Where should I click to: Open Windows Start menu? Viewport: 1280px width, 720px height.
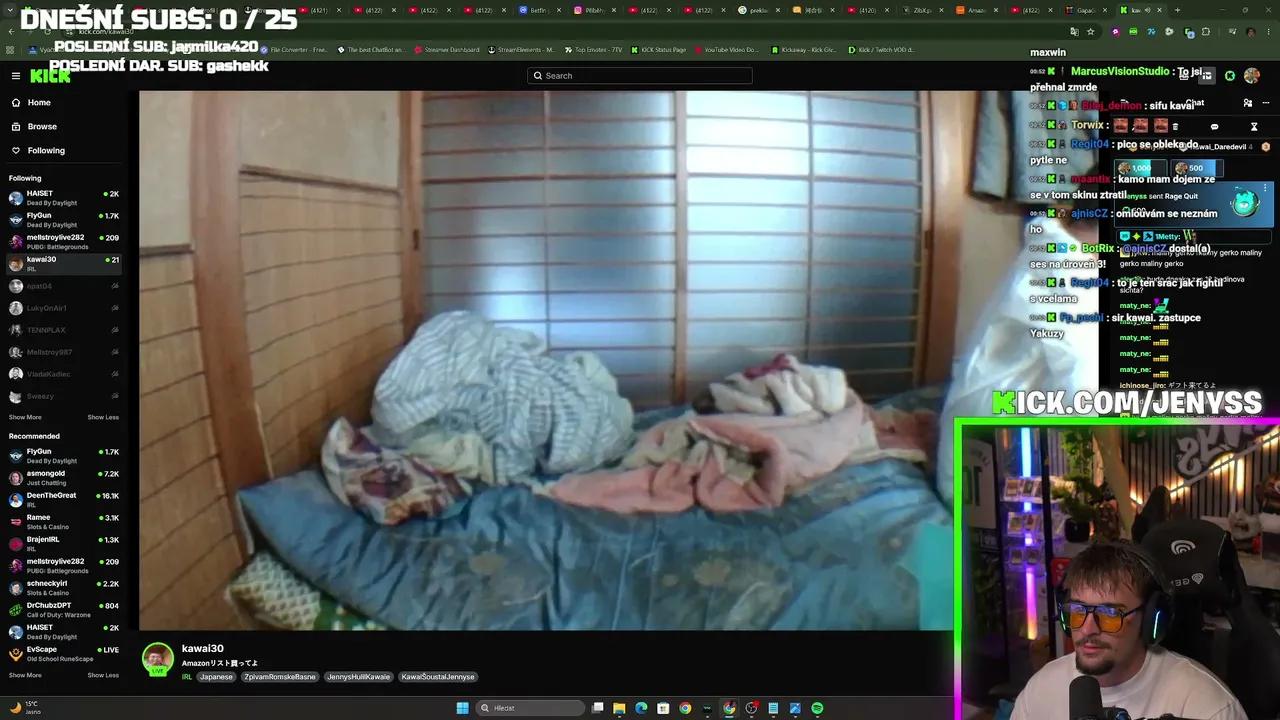click(462, 708)
